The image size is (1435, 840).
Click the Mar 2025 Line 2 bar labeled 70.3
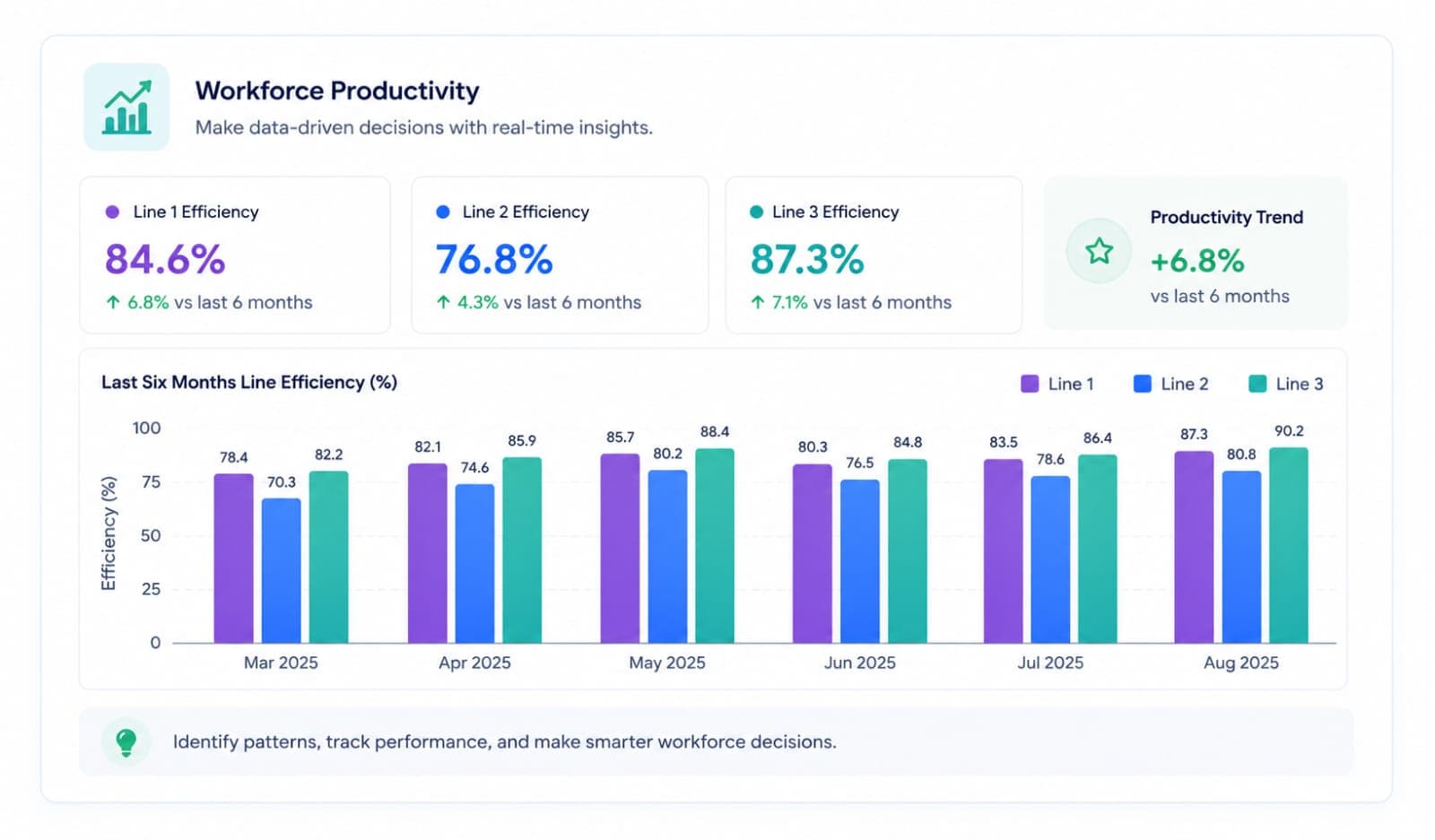282,571
